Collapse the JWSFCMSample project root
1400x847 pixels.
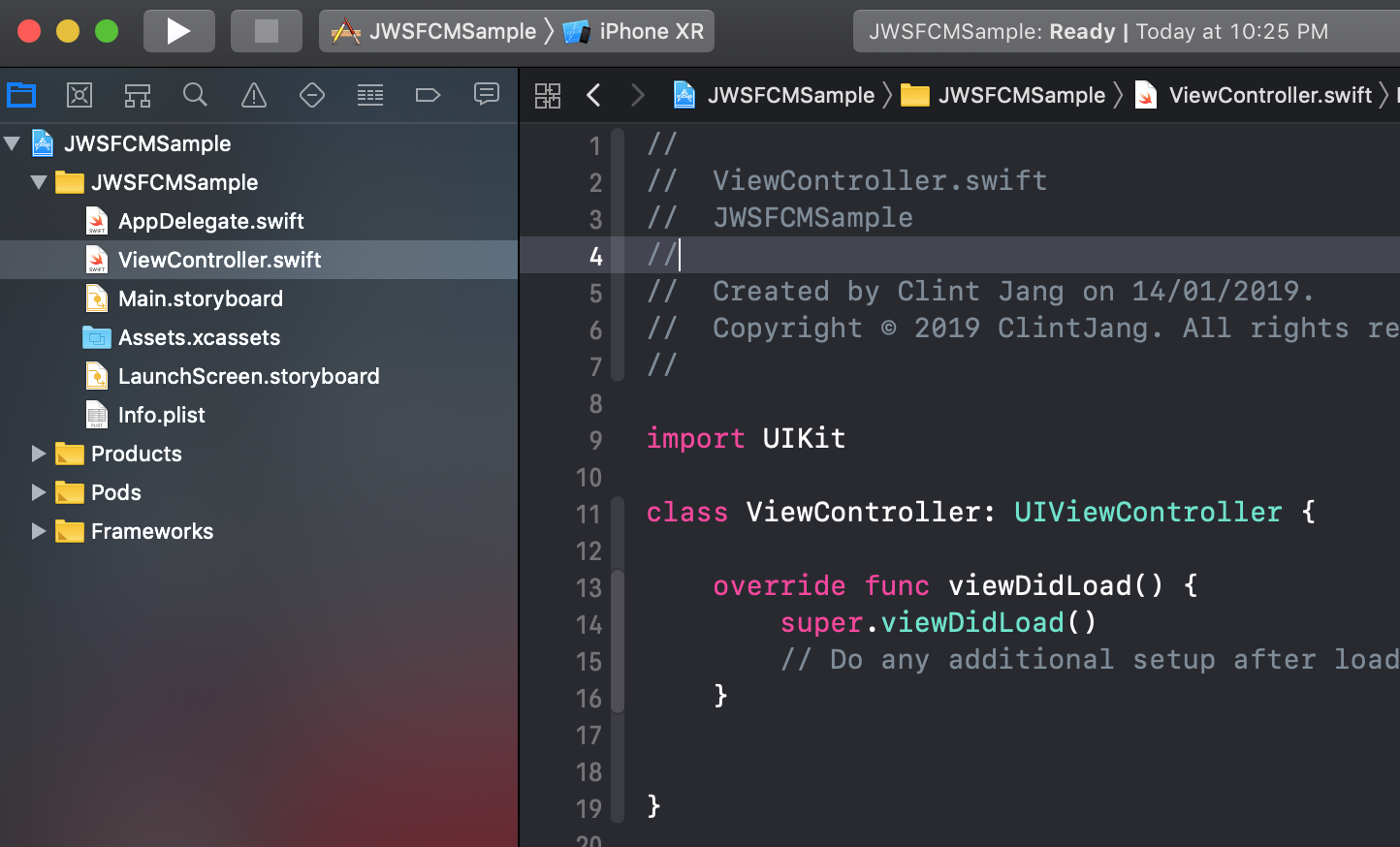coord(13,143)
